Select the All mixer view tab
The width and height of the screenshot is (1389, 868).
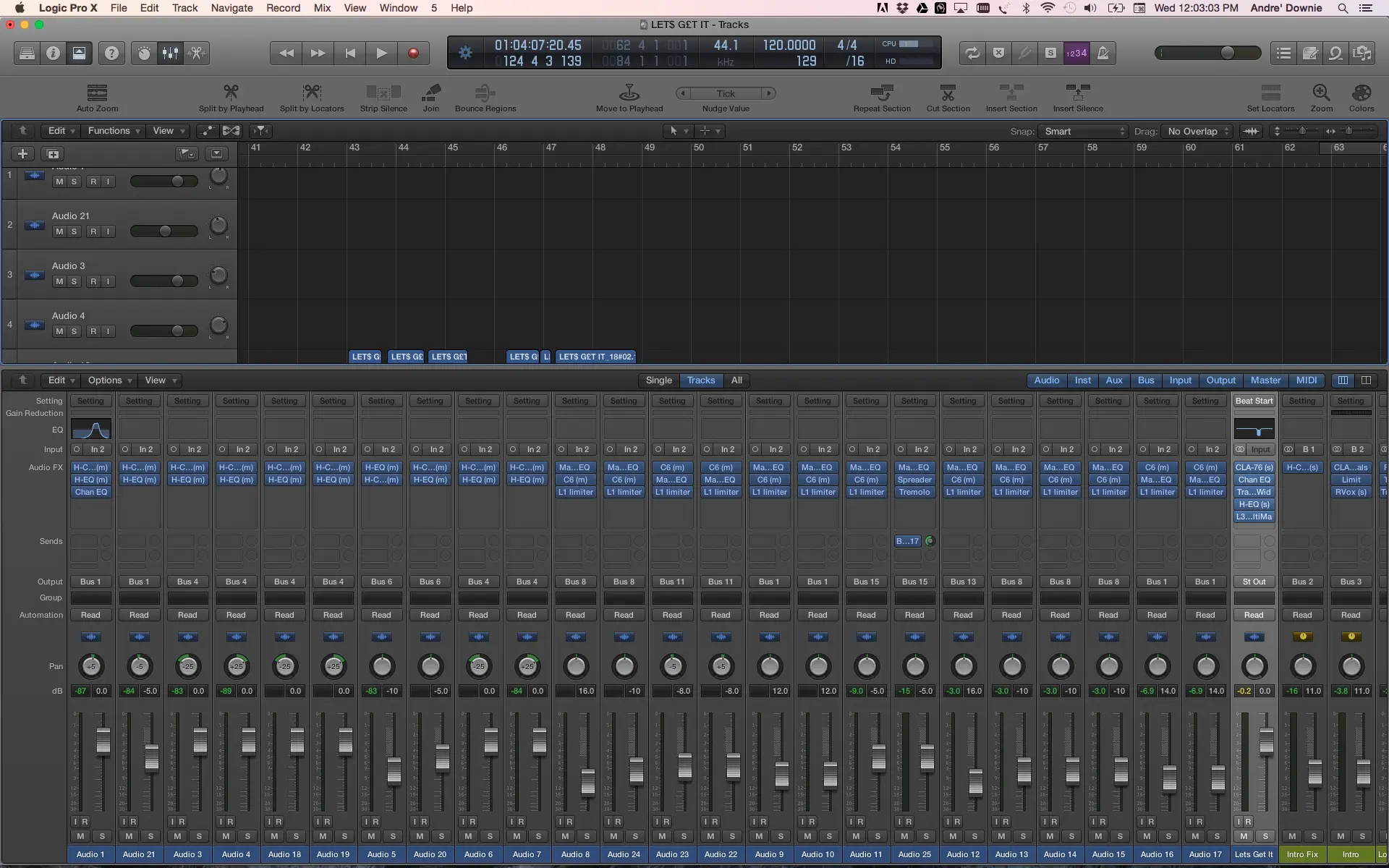(x=736, y=380)
